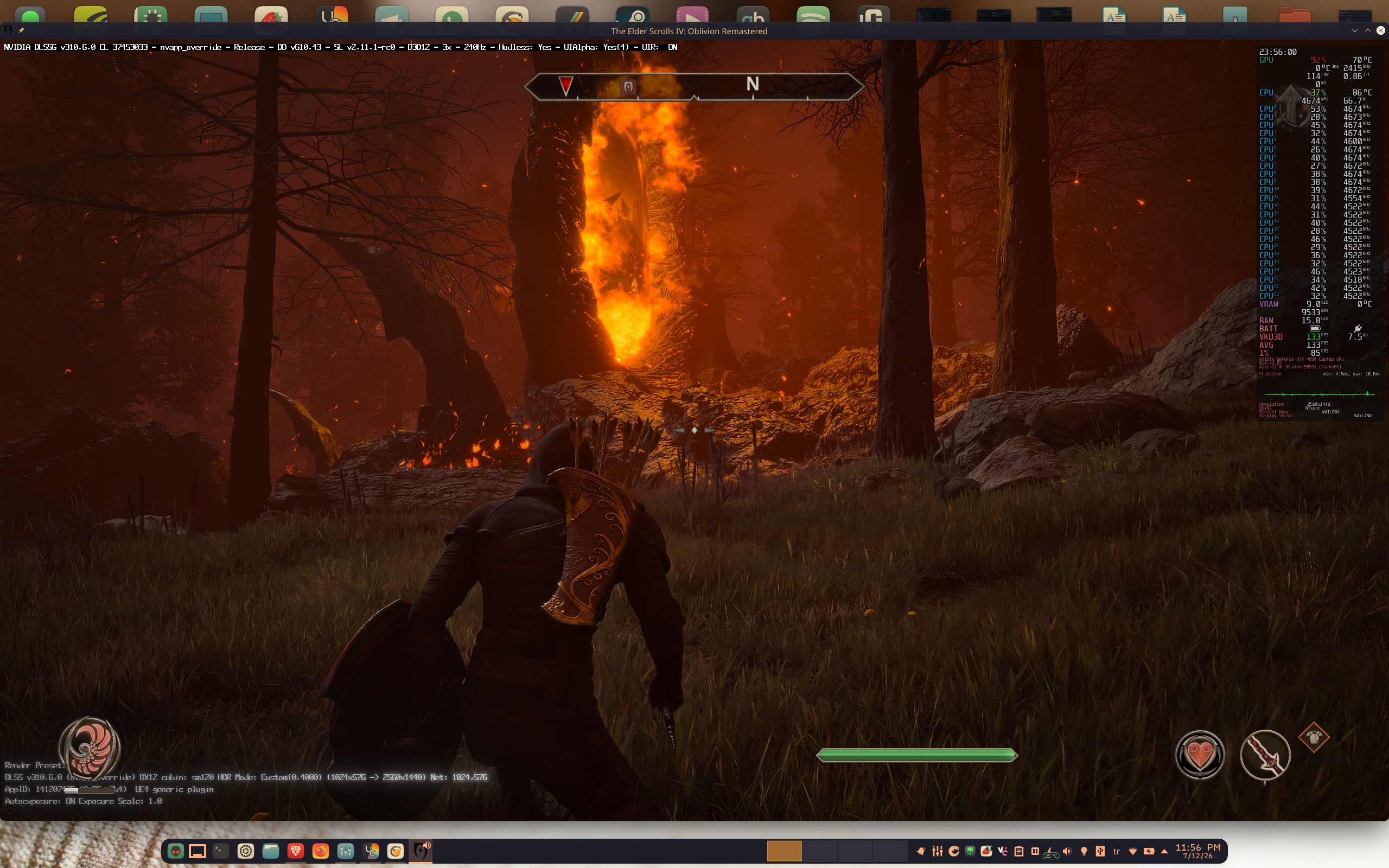Click the diamond armor status icon

1314,738
